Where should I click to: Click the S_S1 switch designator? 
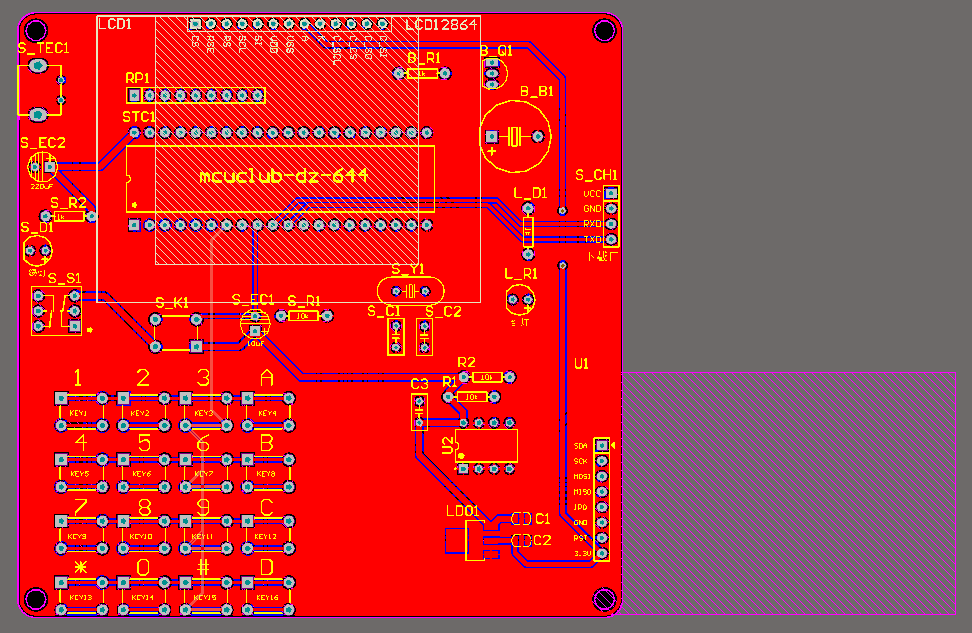click(x=64, y=278)
